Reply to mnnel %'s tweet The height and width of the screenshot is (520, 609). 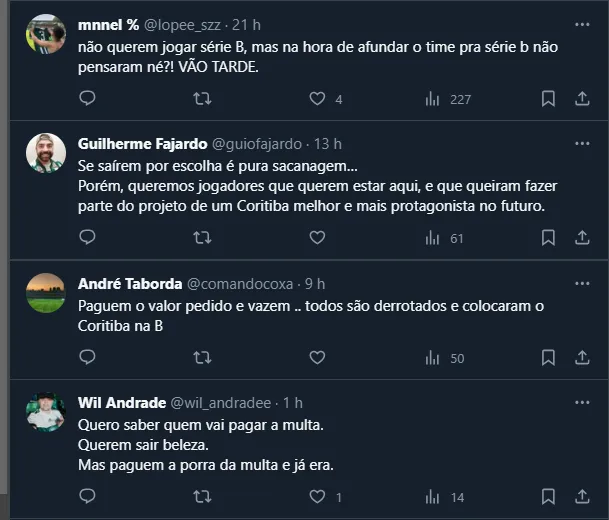(x=87, y=98)
